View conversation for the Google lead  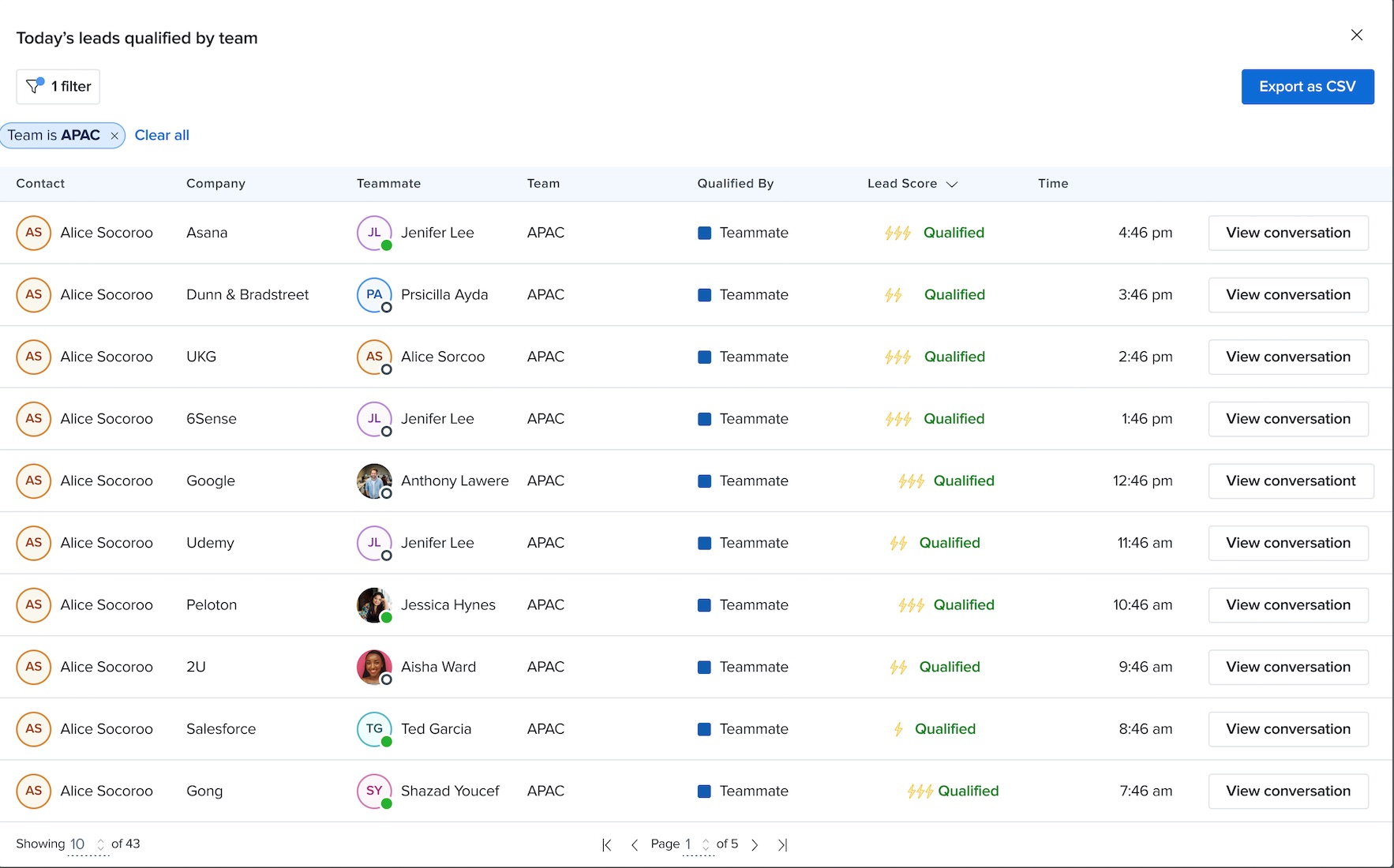1291,481
